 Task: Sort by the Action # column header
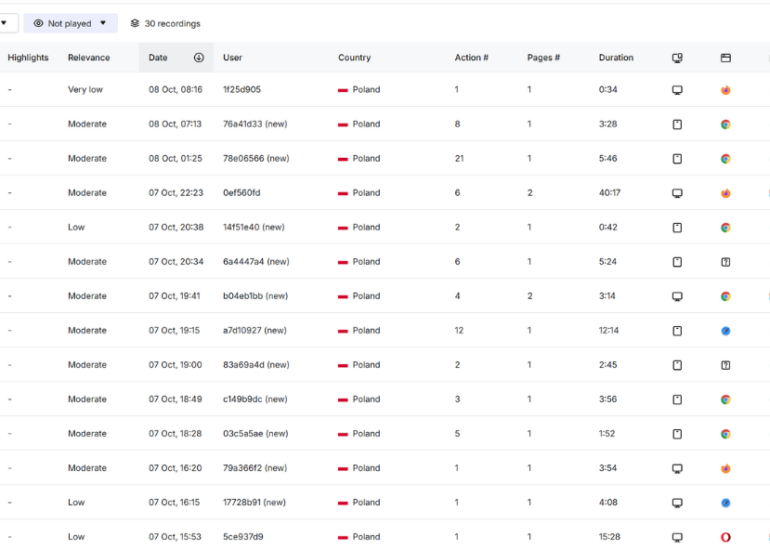click(x=471, y=58)
